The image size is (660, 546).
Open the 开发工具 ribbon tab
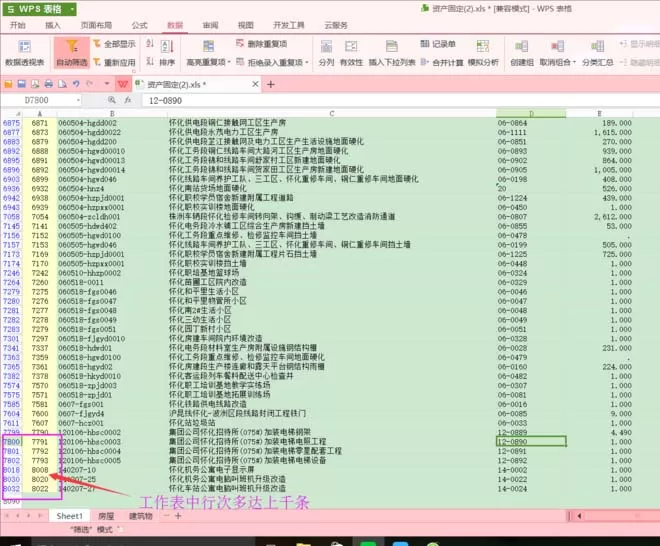289,25
